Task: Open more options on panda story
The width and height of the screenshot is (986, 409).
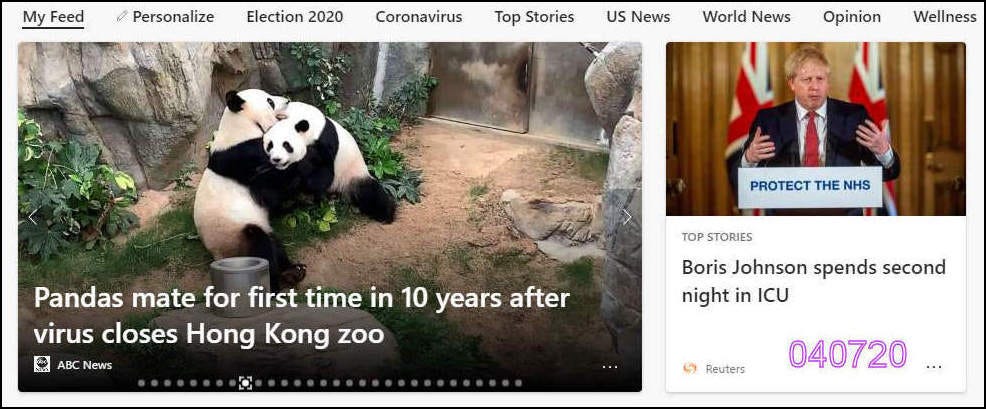Action: 610,367
